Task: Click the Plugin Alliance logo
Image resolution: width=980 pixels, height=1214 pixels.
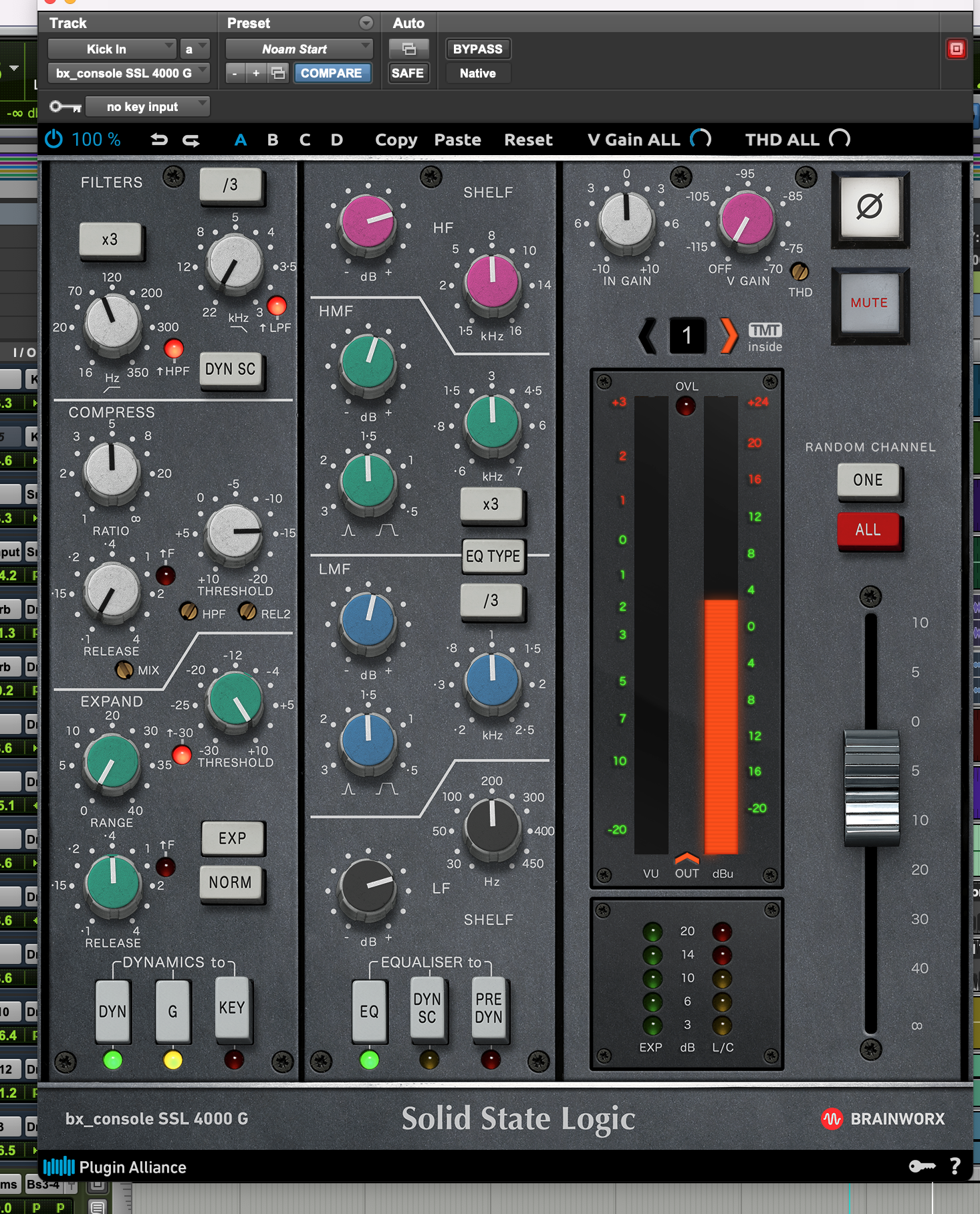Action: click(x=115, y=1167)
